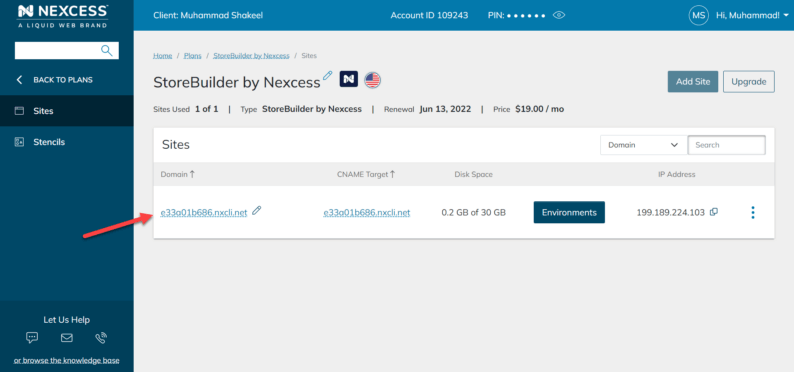This screenshot has width=794, height=372.
Task: Click the Home breadcrumb link
Action: click(x=163, y=56)
